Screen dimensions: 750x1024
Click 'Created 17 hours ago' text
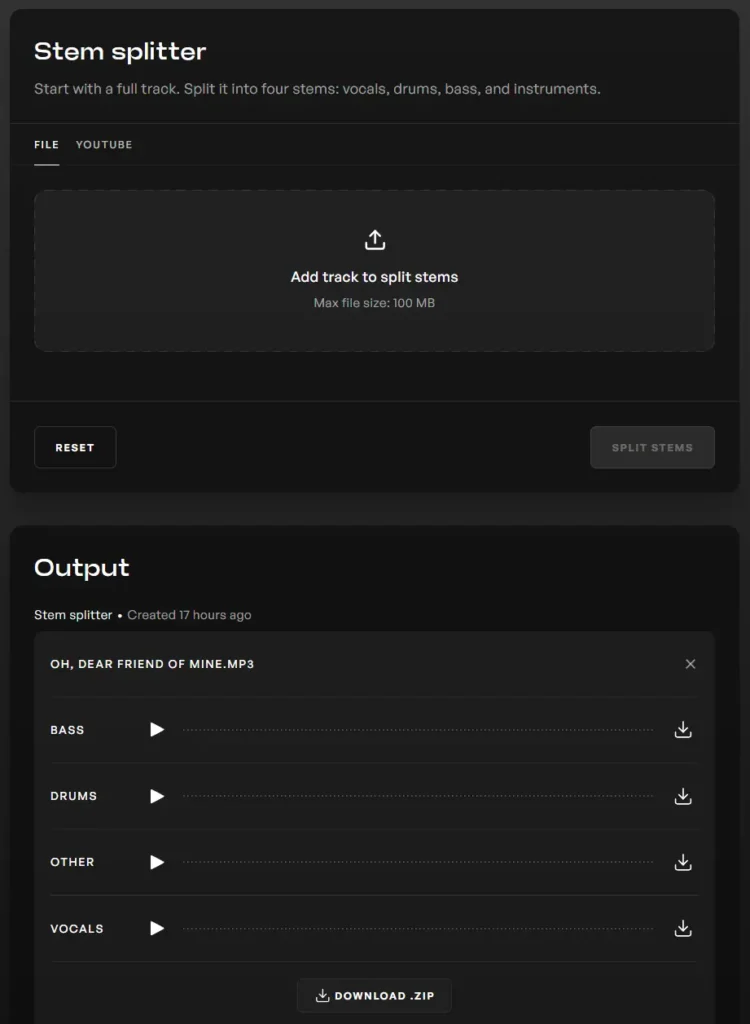click(x=189, y=615)
